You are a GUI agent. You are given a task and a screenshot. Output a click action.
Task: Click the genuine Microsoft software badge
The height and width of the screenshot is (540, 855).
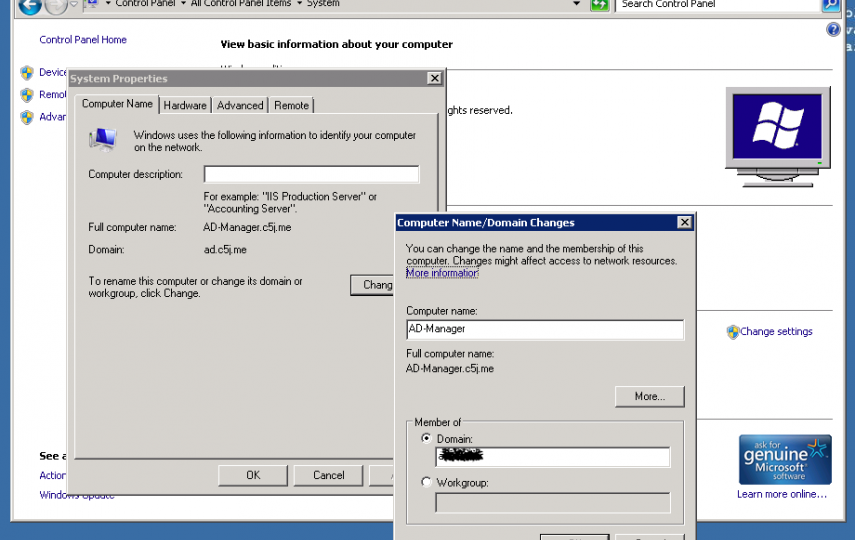pyautogui.click(x=785, y=459)
